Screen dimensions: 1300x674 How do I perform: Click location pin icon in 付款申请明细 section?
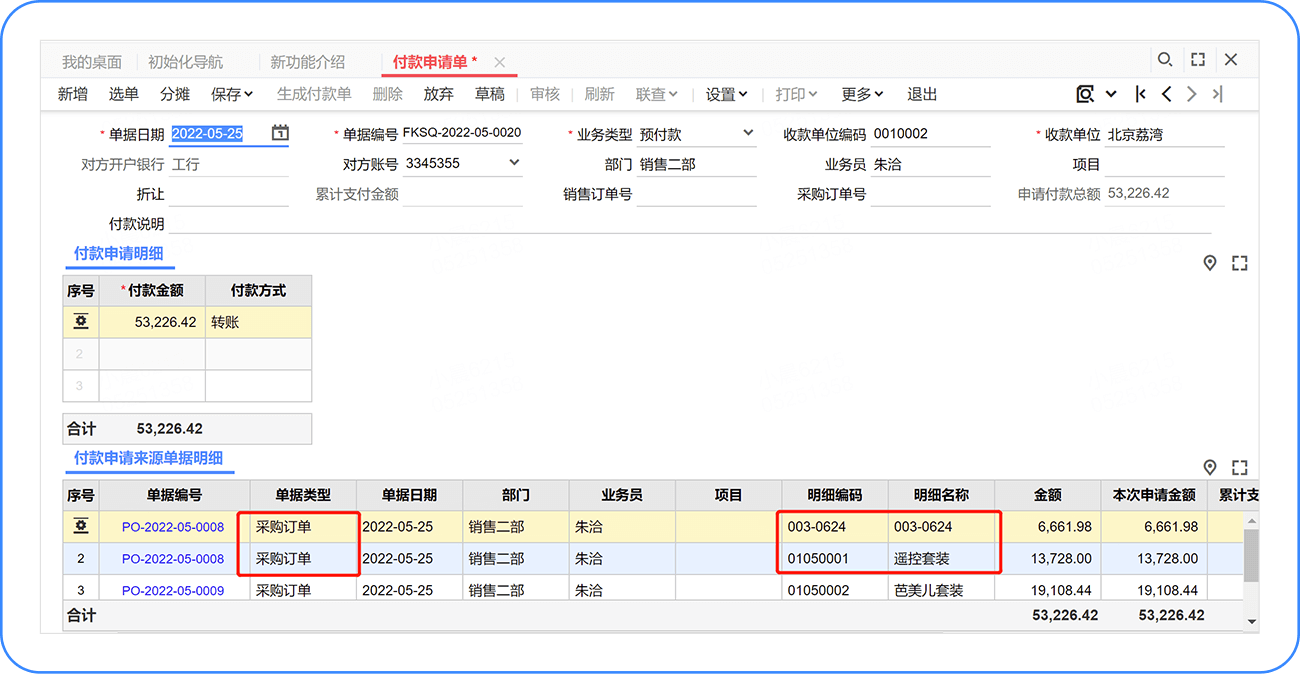(x=1210, y=263)
